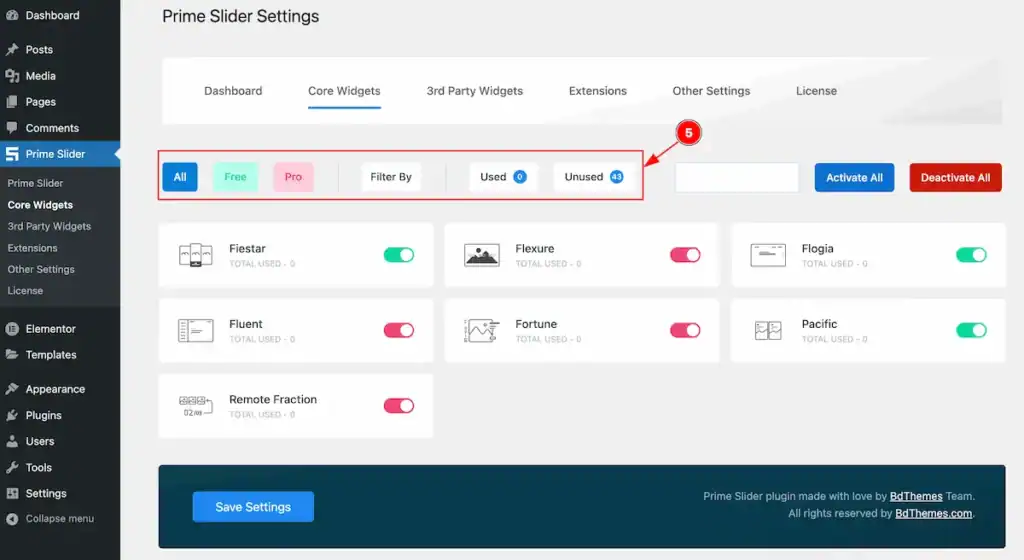The image size is (1024, 560).
Task: Switch to the 3rd Party Widgets tab
Action: [475, 91]
